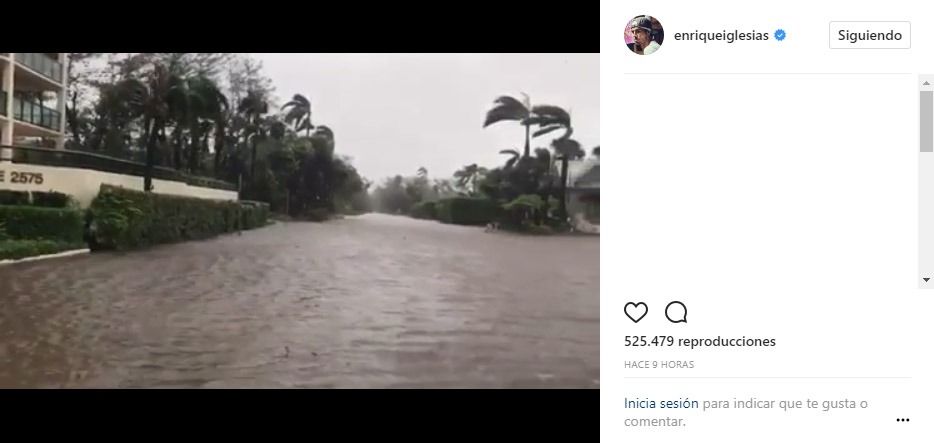
Task: Click the empty comments area
Action: [x=770, y=180]
